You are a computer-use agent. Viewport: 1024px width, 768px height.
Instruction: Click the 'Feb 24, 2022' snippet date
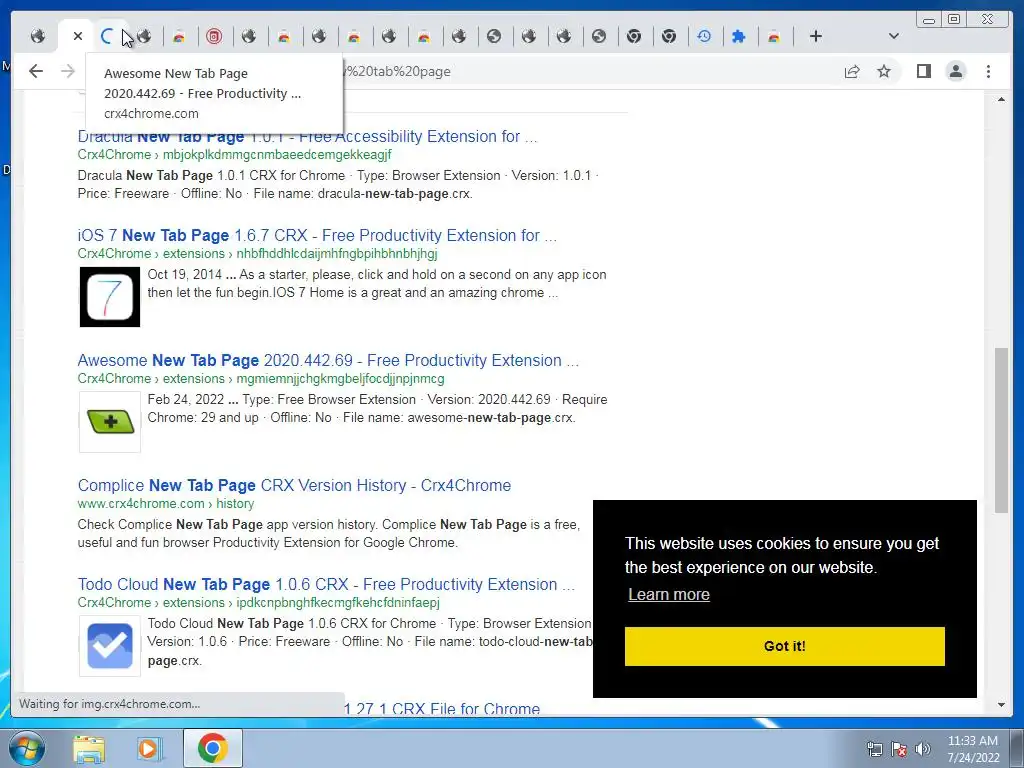pos(185,399)
